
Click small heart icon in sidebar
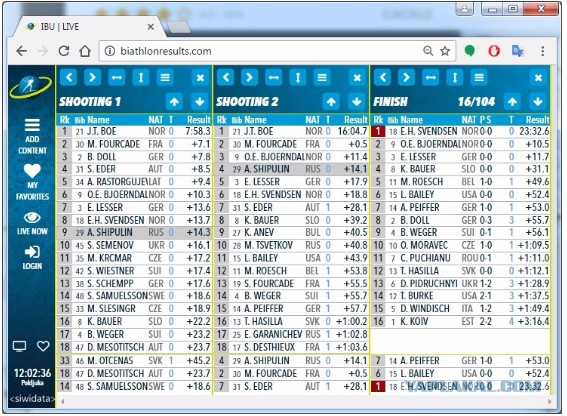[43, 346]
